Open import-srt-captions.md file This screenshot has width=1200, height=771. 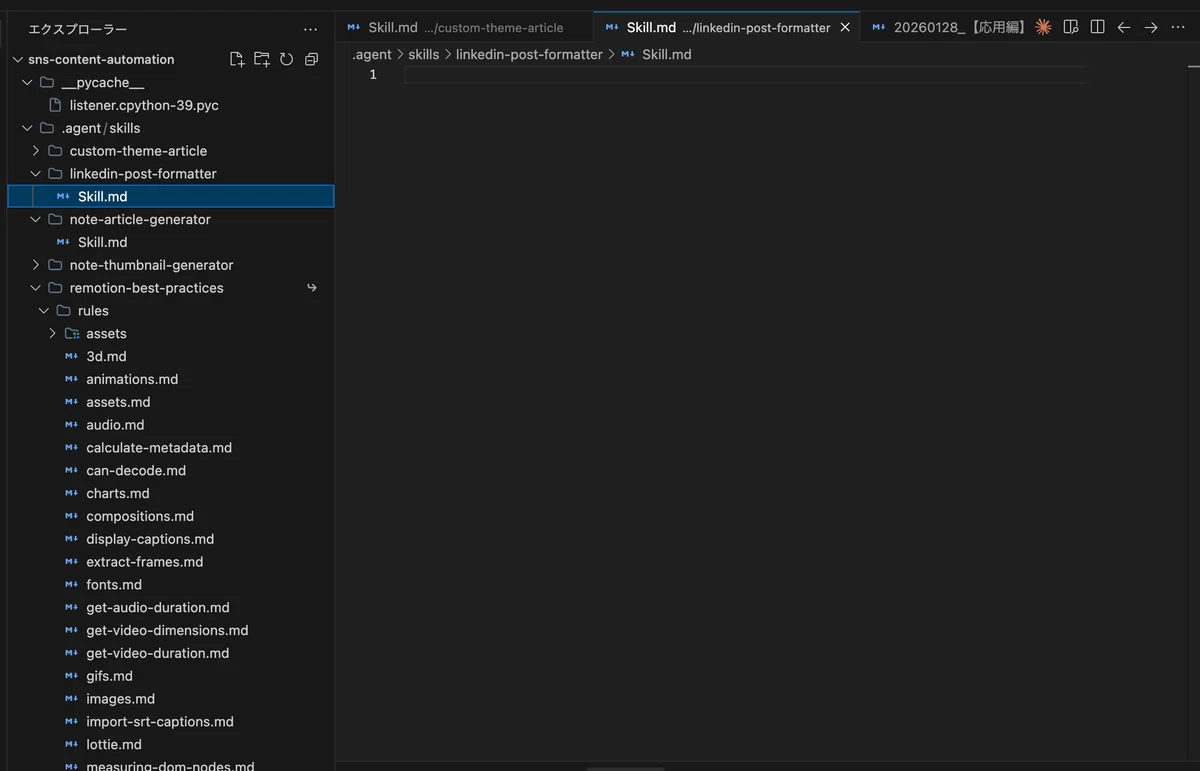click(x=160, y=722)
